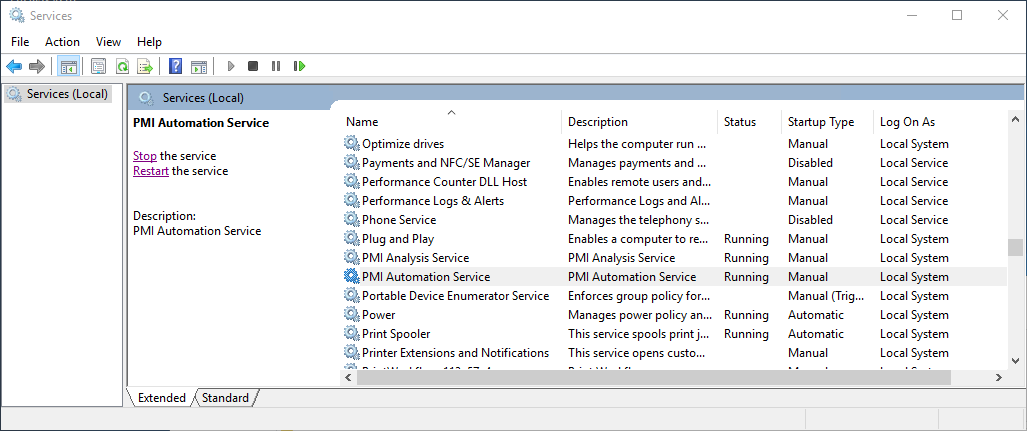Click the Export List toolbar icon
Viewport: 1027px width, 431px height.
click(x=145, y=66)
